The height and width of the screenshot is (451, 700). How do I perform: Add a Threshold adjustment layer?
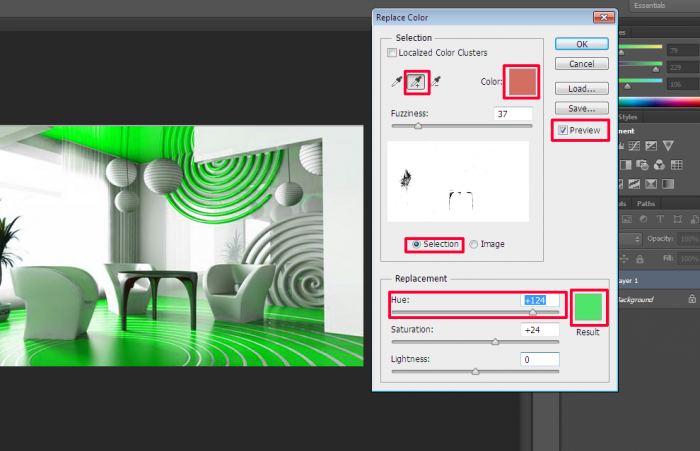click(x=634, y=184)
